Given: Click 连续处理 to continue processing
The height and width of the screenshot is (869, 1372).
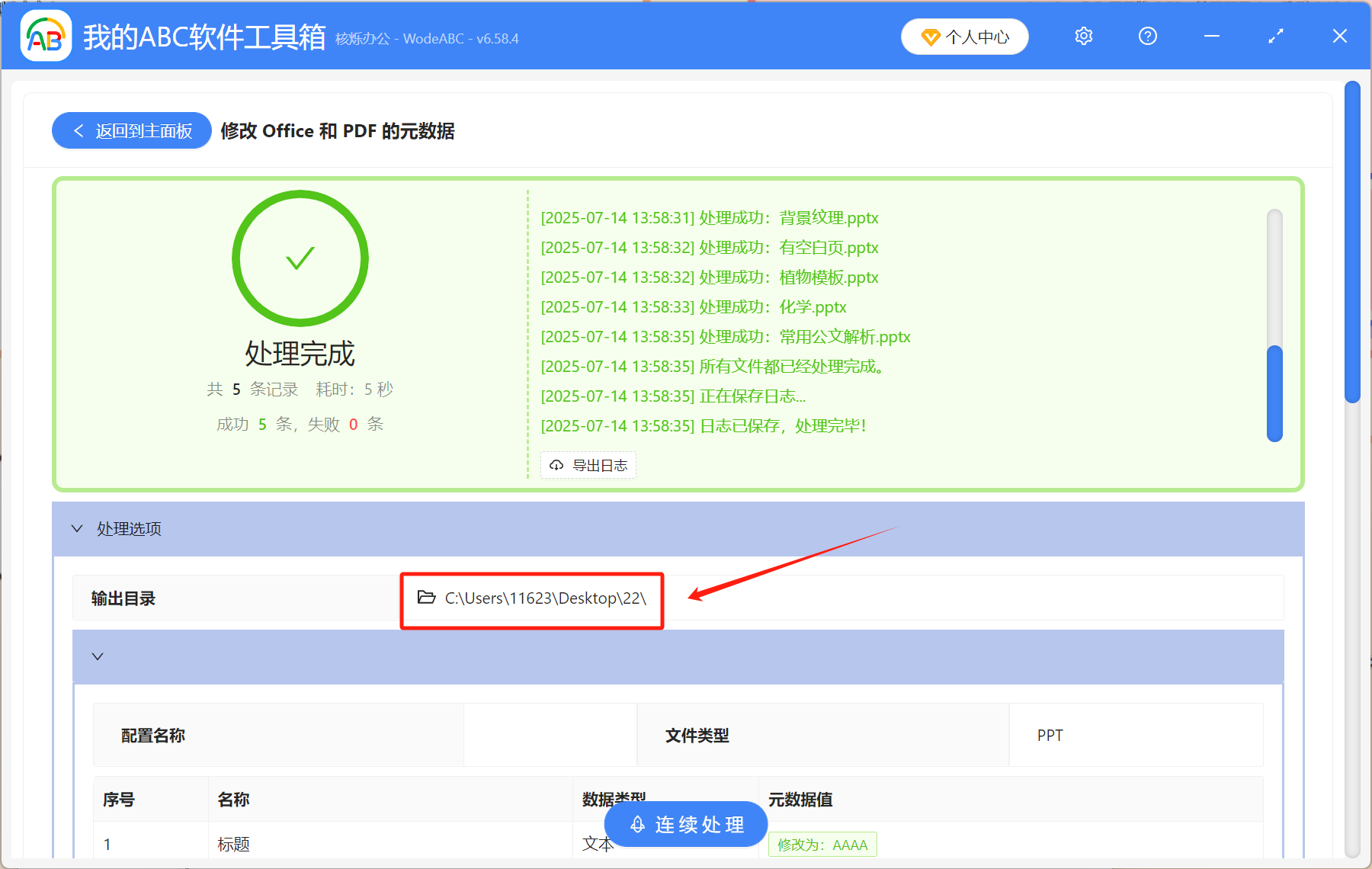Looking at the screenshot, I should 684,824.
